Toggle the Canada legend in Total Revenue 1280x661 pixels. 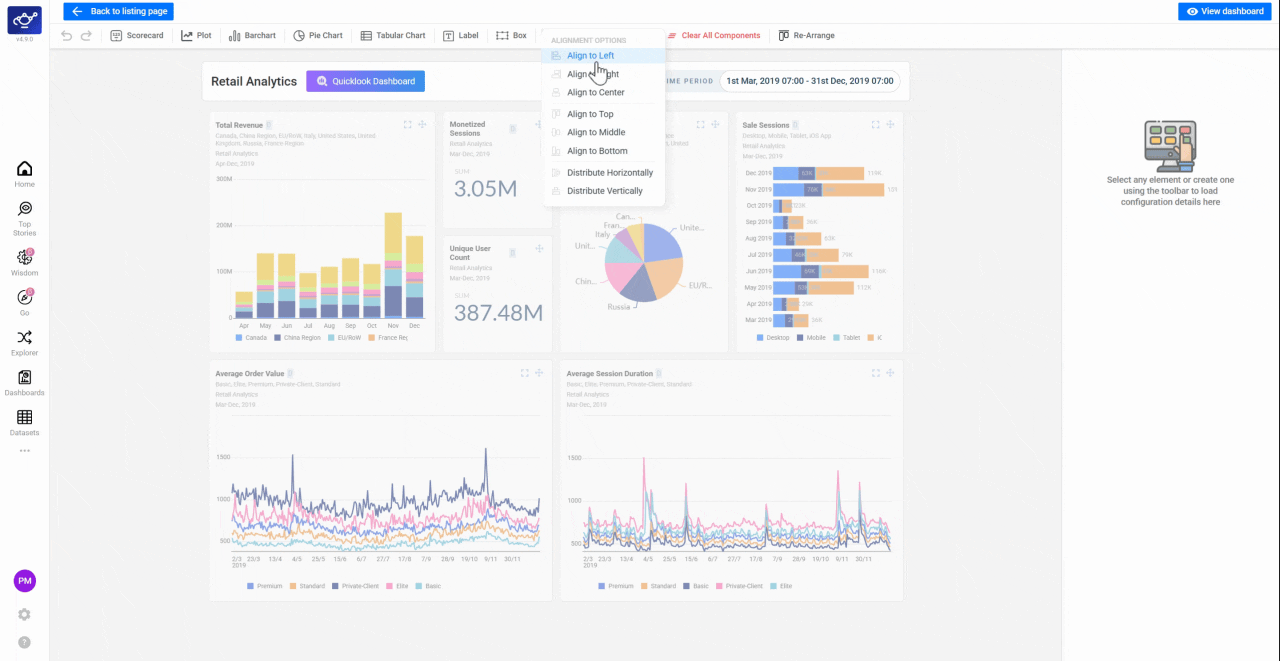[252, 338]
